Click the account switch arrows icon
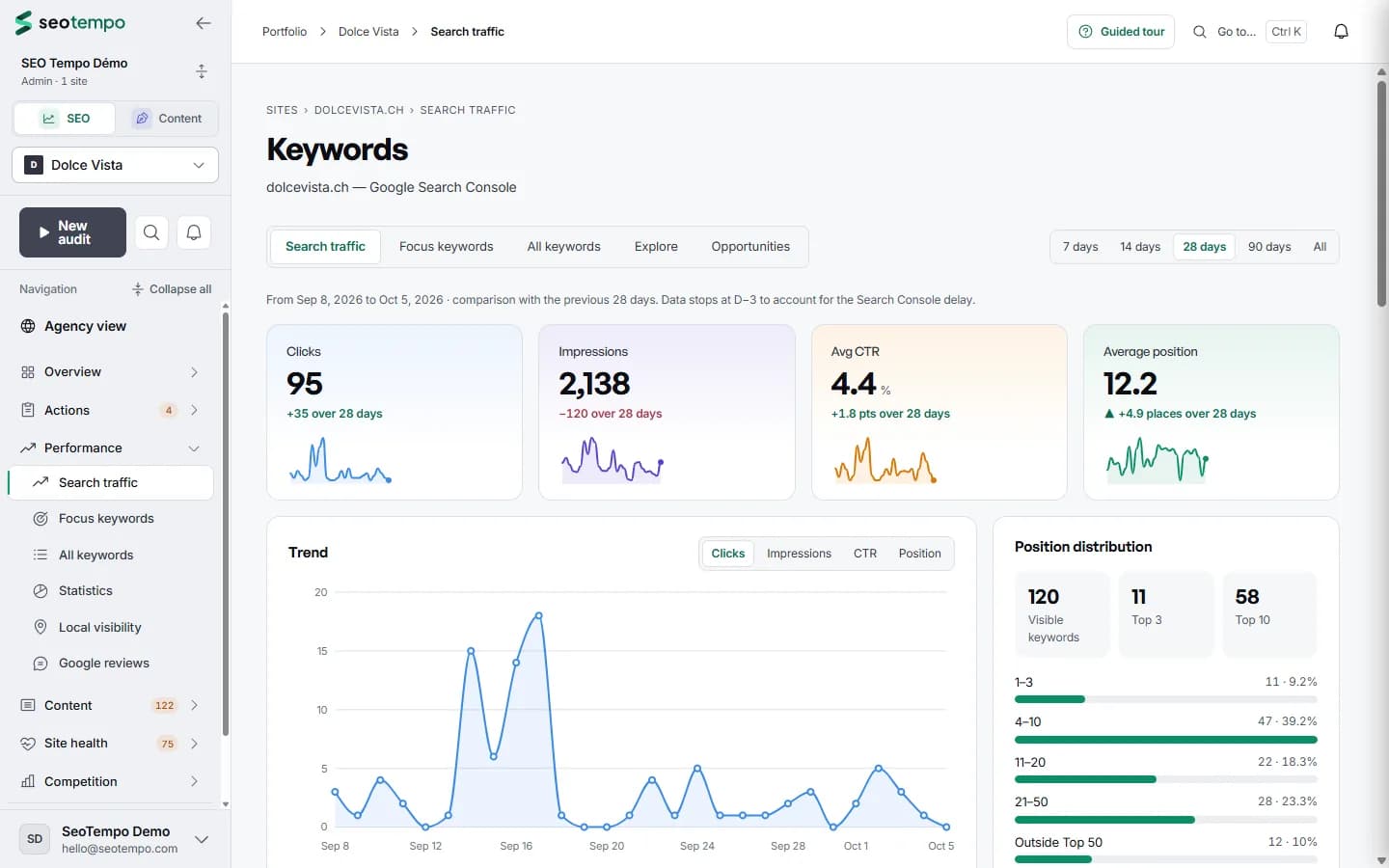 (x=202, y=71)
